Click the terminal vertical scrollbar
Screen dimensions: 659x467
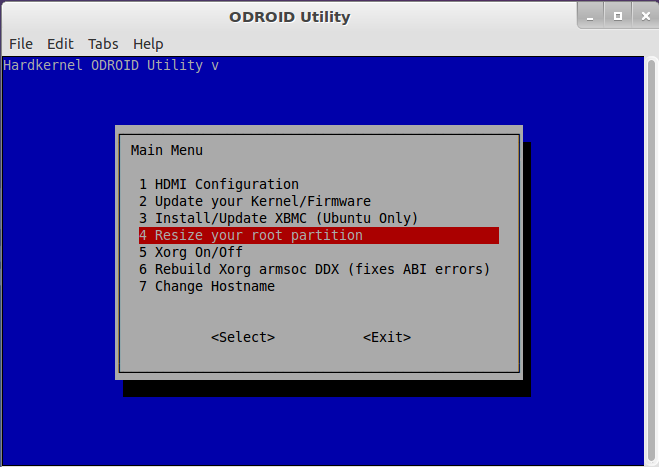coord(651,261)
